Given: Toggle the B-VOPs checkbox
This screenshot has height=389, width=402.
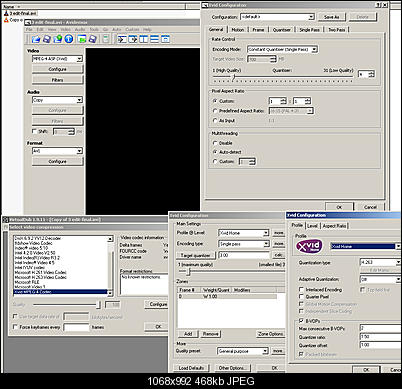Looking at the screenshot, I should click(301, 321).
